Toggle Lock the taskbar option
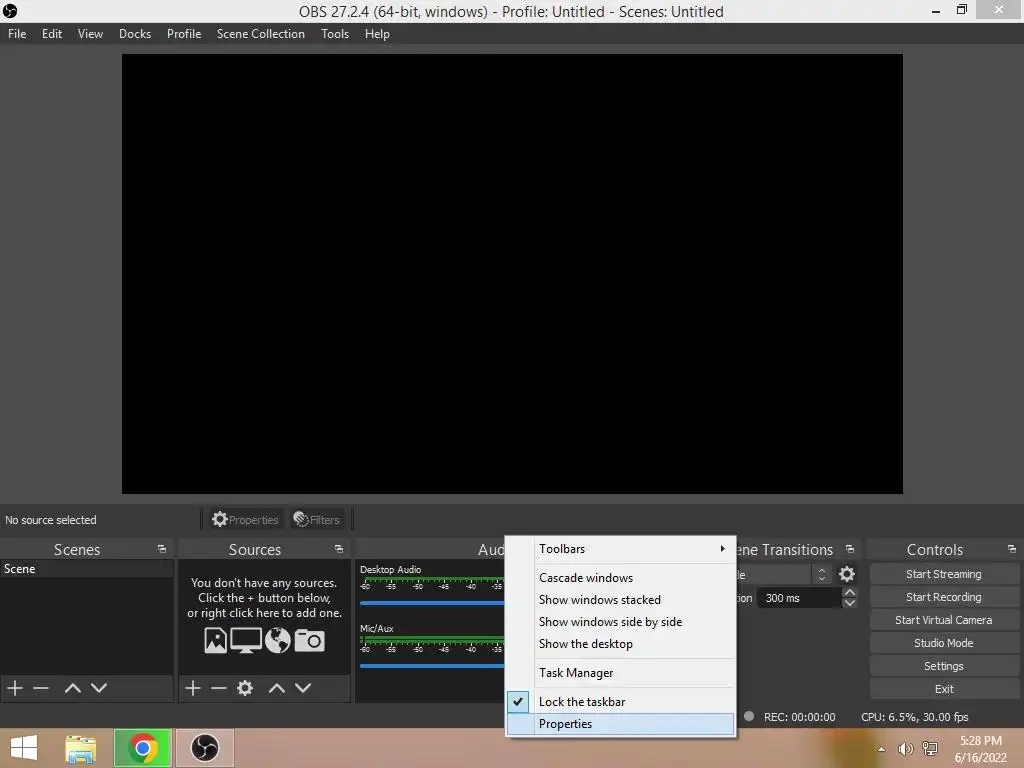The image size is (1024, 768). click(x=620, y=701)
